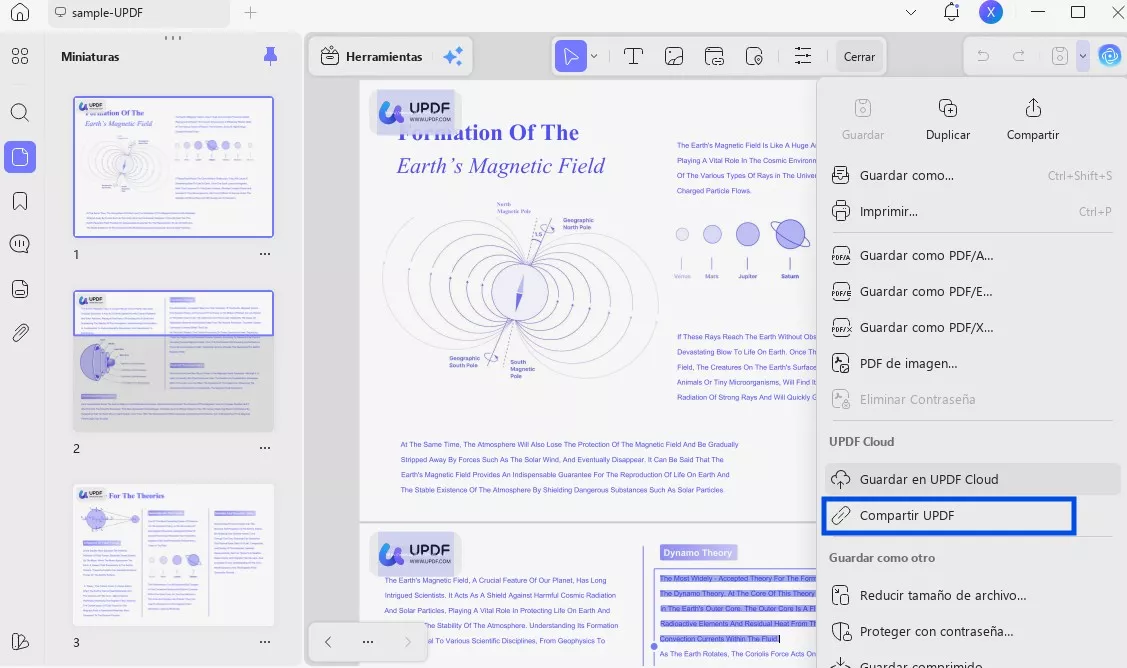Open the layers icon at sidebar bottom
1127x668 pixels.
[x=20, y=641]
